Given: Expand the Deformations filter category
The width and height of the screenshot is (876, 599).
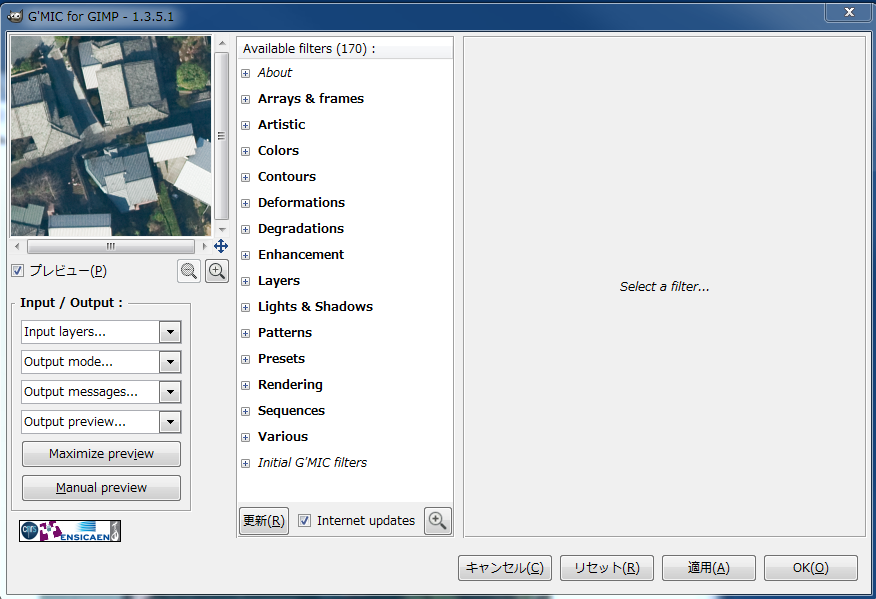Looking at the screenshot, I should pyautogui.click(x=245, y=203).
